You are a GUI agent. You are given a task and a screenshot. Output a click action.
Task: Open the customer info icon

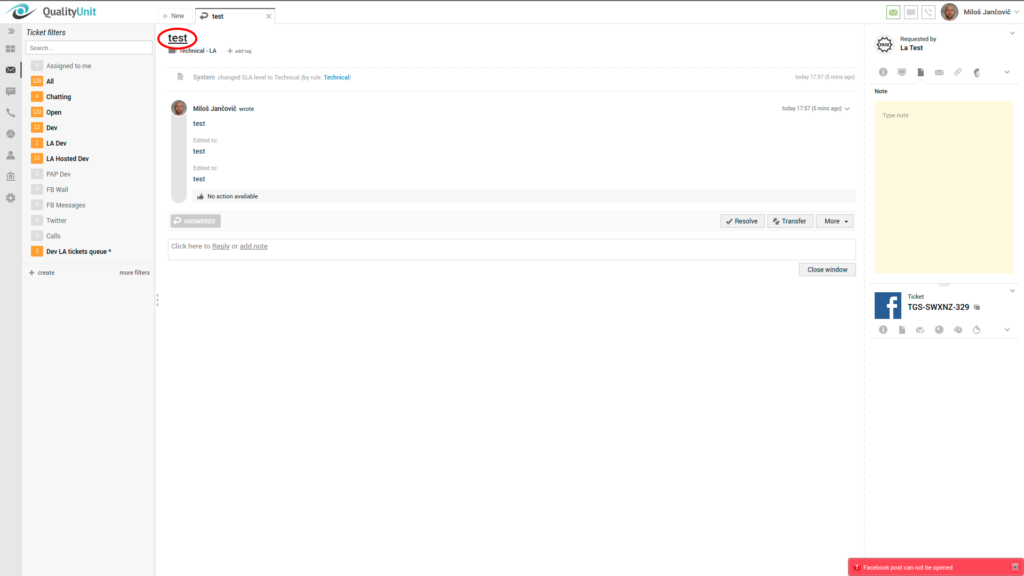pyautogui.click(x=883, y=72)
